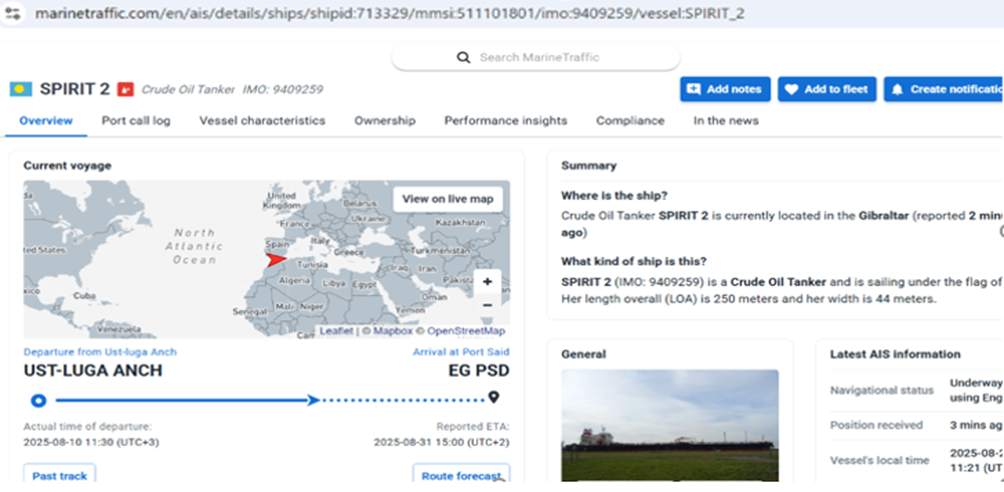Image resolution: width=1004 pixels, height=492 pixels.
Task: Click the Palau flag icon
Action: click(x=20, y=90)
